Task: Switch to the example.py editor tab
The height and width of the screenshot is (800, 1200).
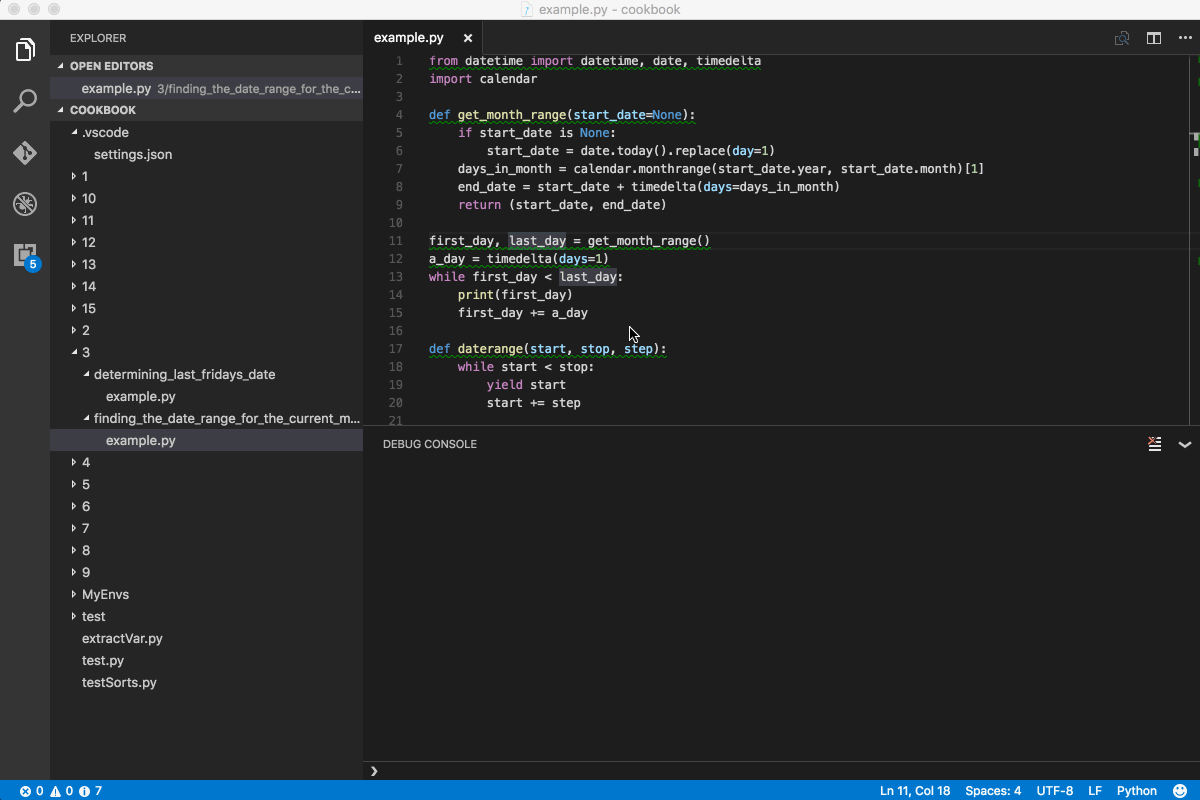Action: click(410, 37)
